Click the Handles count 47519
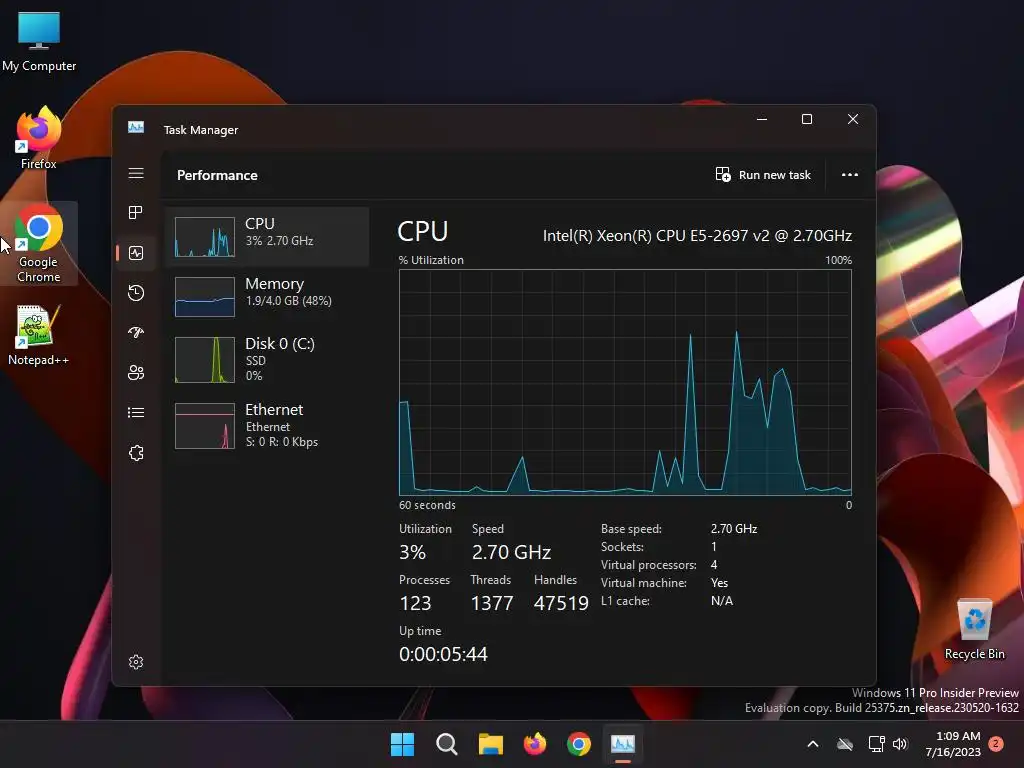Viewport: 1024px width, 768px height. click(561, 603)
